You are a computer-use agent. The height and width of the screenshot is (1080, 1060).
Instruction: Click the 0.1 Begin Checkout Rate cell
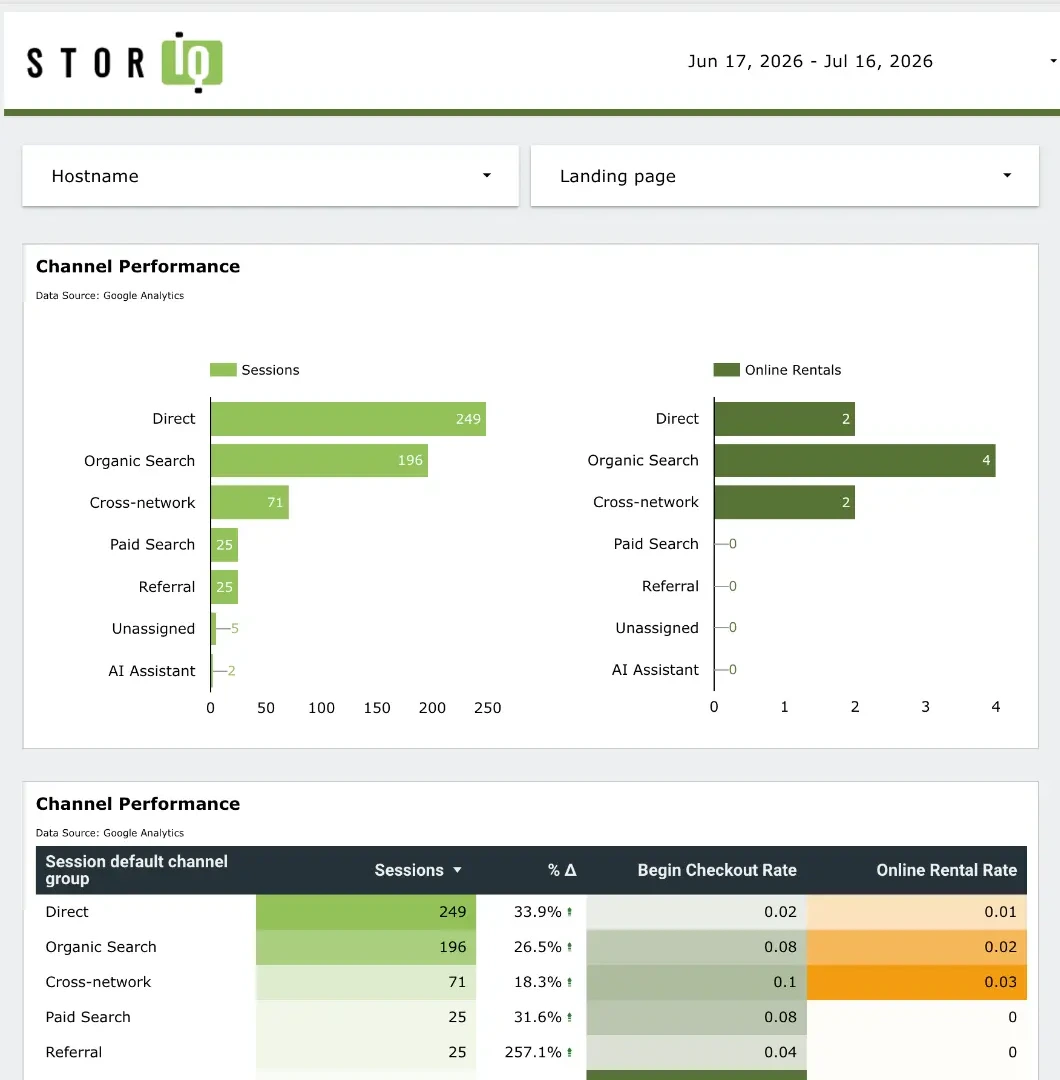coord(696,982)
